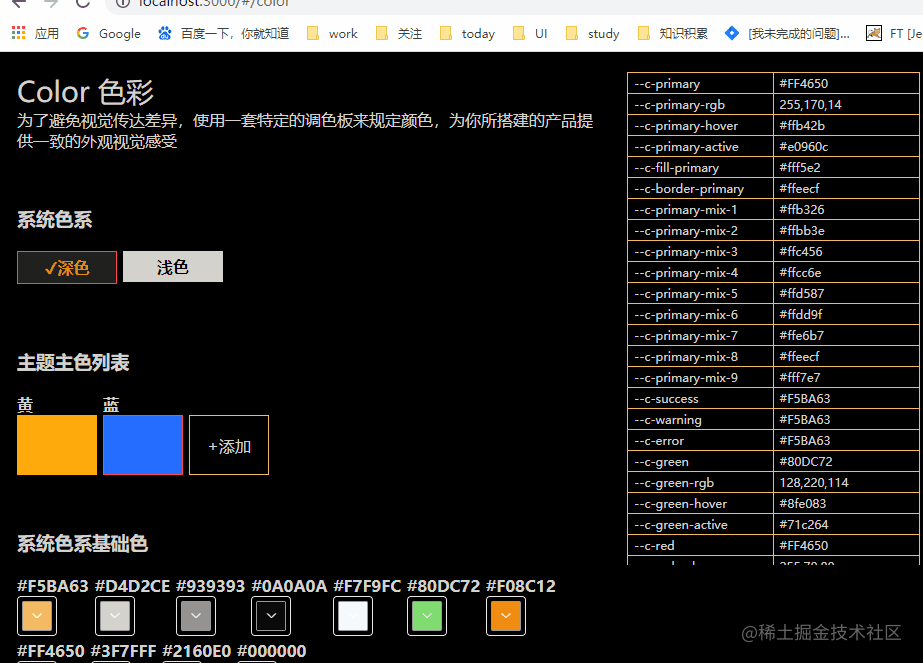This screenshot has height=663, width=923.
Task: Open the #F5BA63 color dropdown
Action: [36, 616]
